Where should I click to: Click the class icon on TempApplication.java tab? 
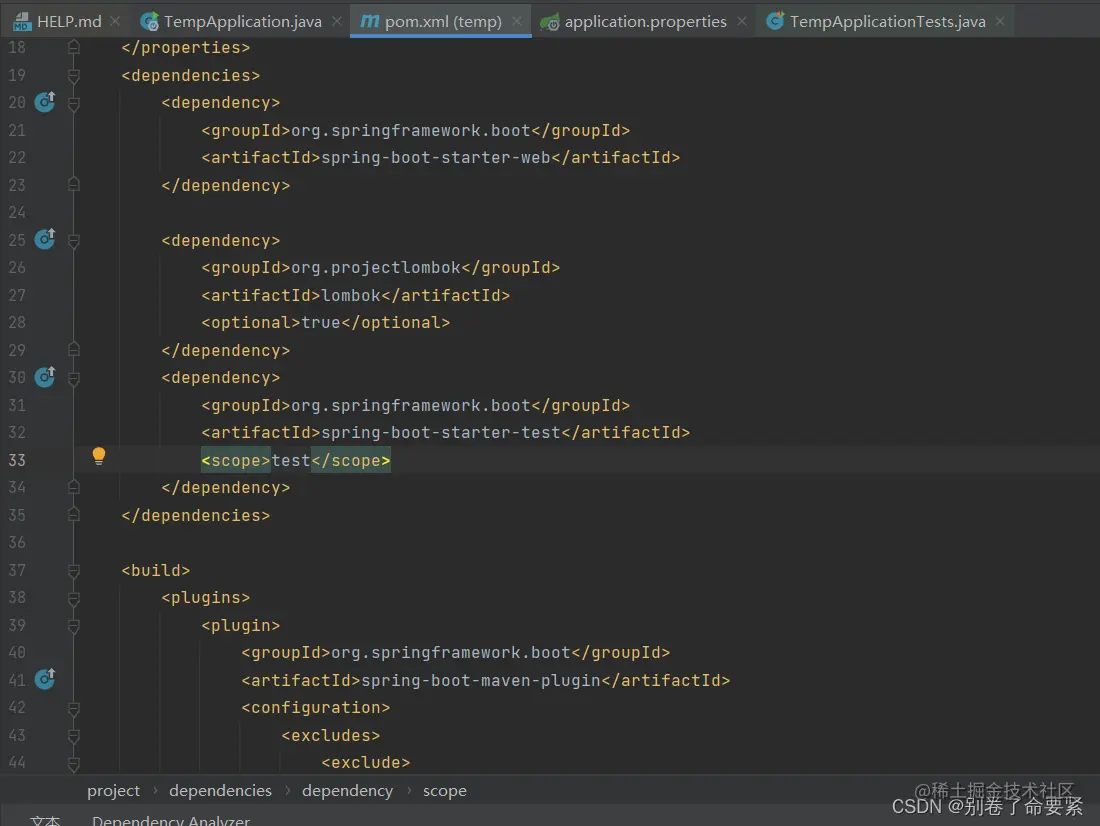click(x=149, y=22)
